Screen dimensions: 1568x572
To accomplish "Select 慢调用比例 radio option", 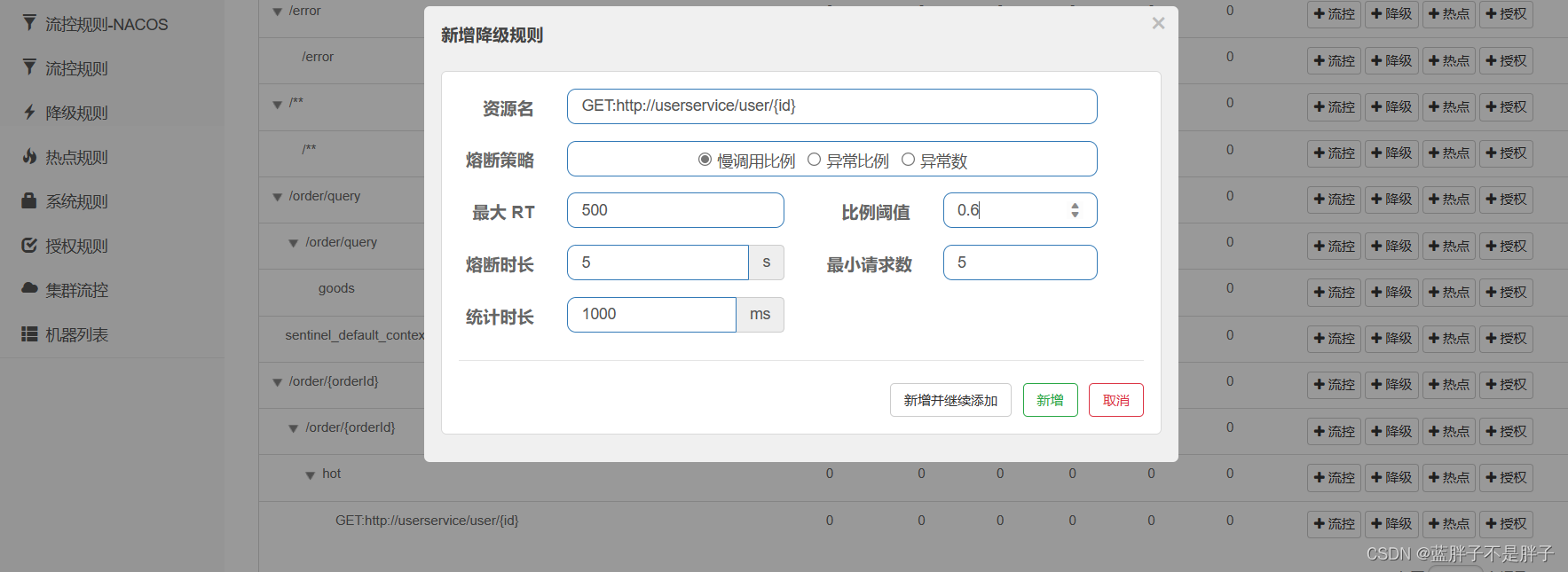I will [705, 160].
